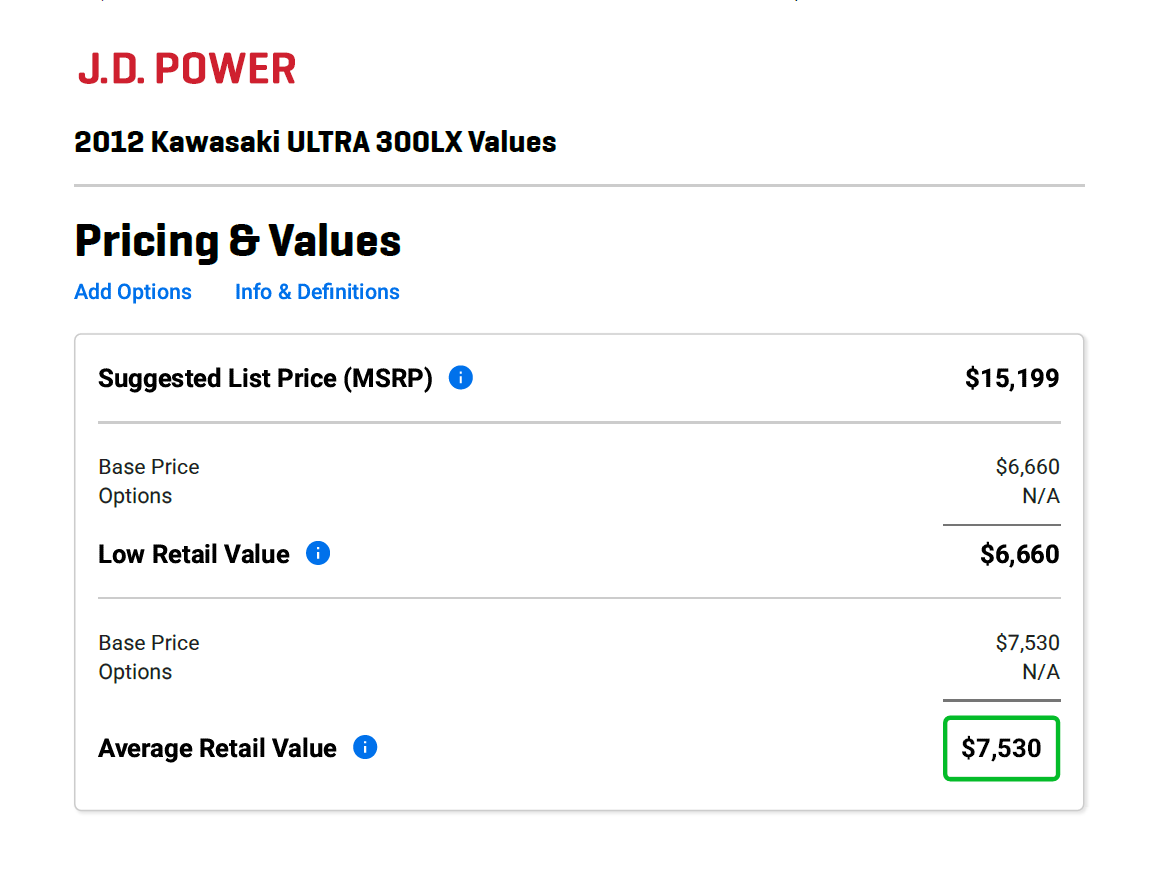Click Options label above Average Retail Value
Image resolution: width=1158 pixels, height=869 pixels.
click(135, 672)
